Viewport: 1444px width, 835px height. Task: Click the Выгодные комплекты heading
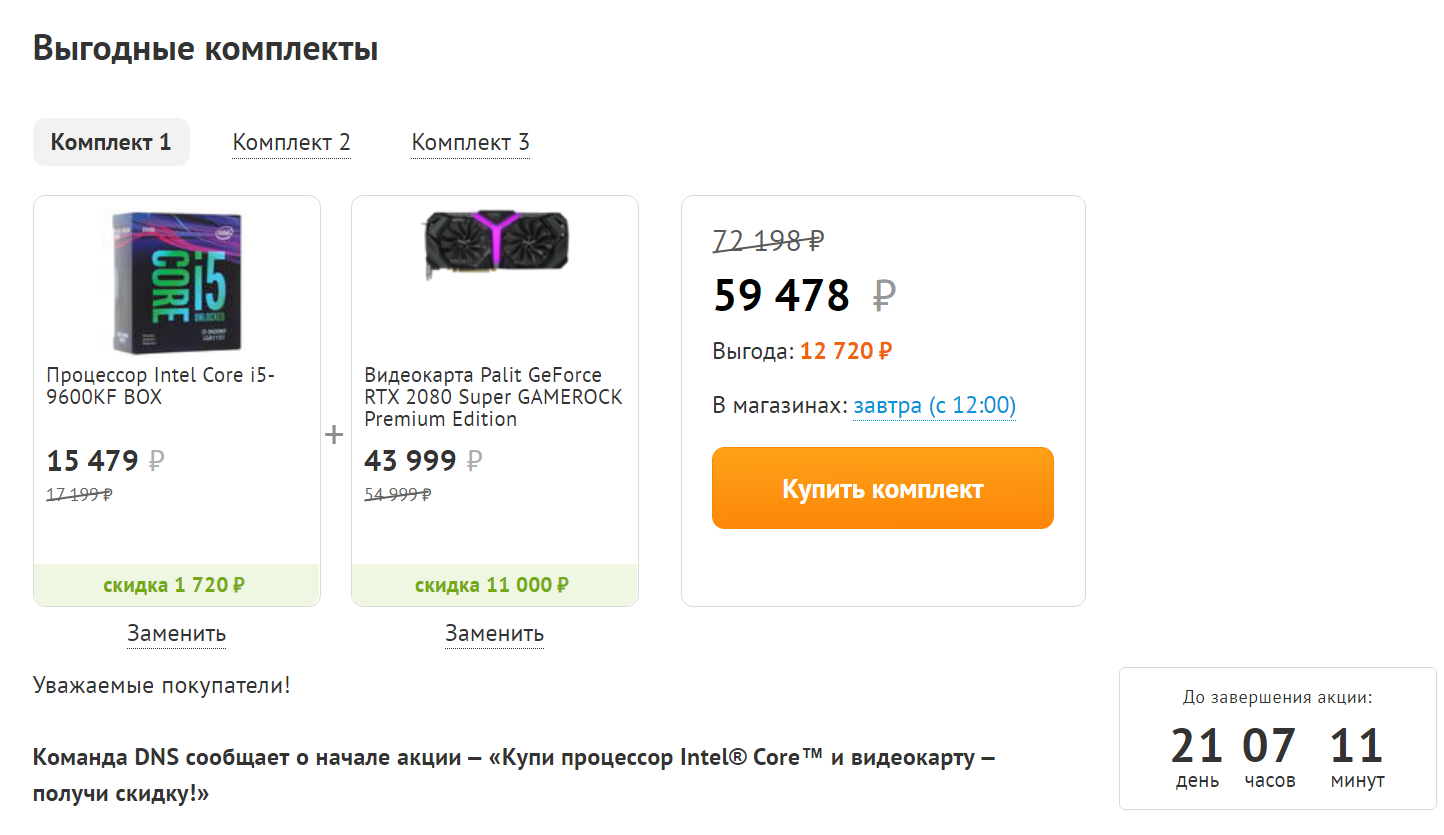(205, 48)
